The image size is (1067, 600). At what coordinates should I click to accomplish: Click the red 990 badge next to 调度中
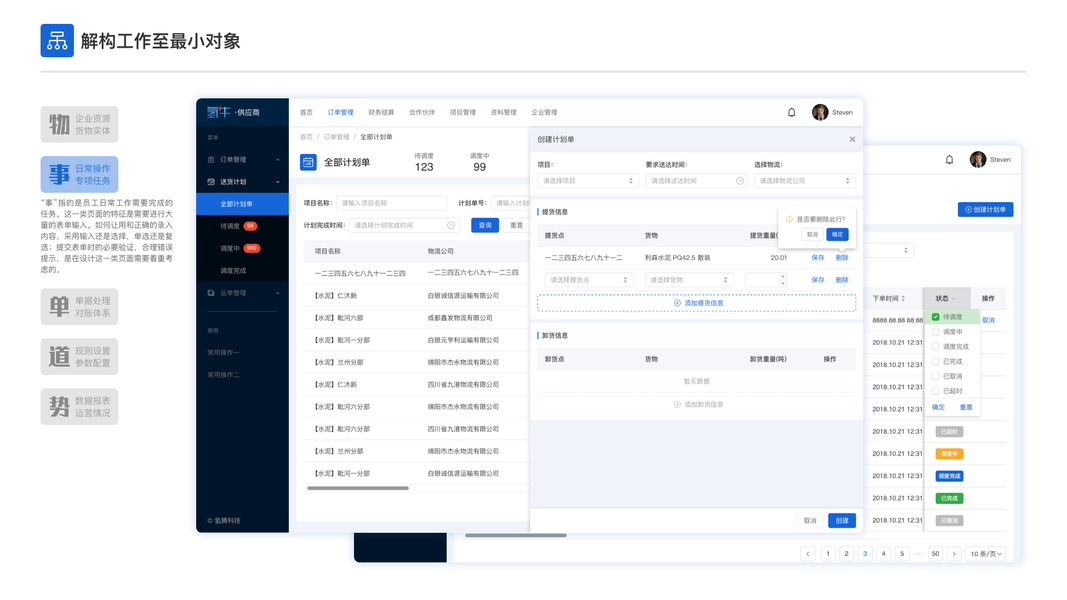pyautogui.click(x=252, y=248)
